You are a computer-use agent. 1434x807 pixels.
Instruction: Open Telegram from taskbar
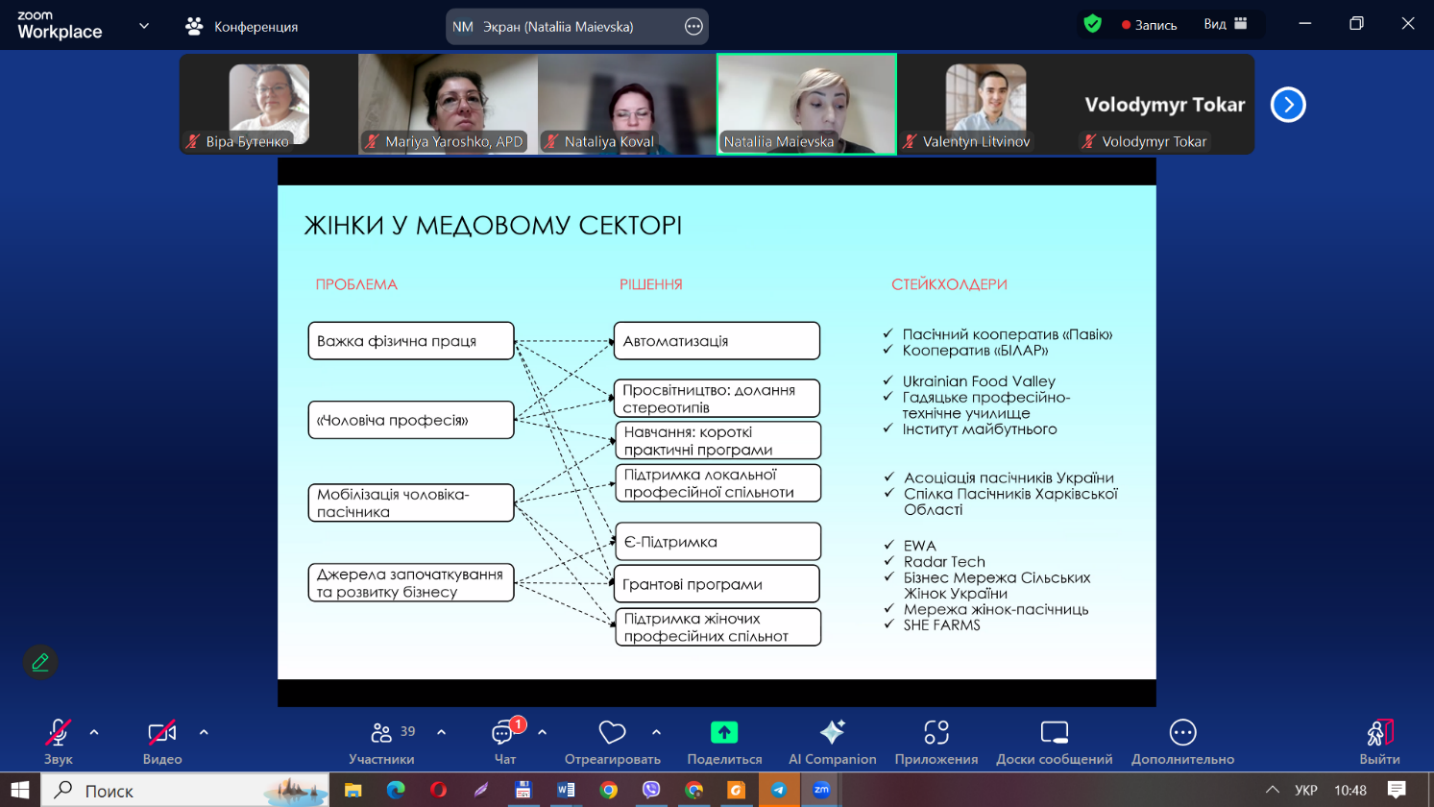click(779, 790)
